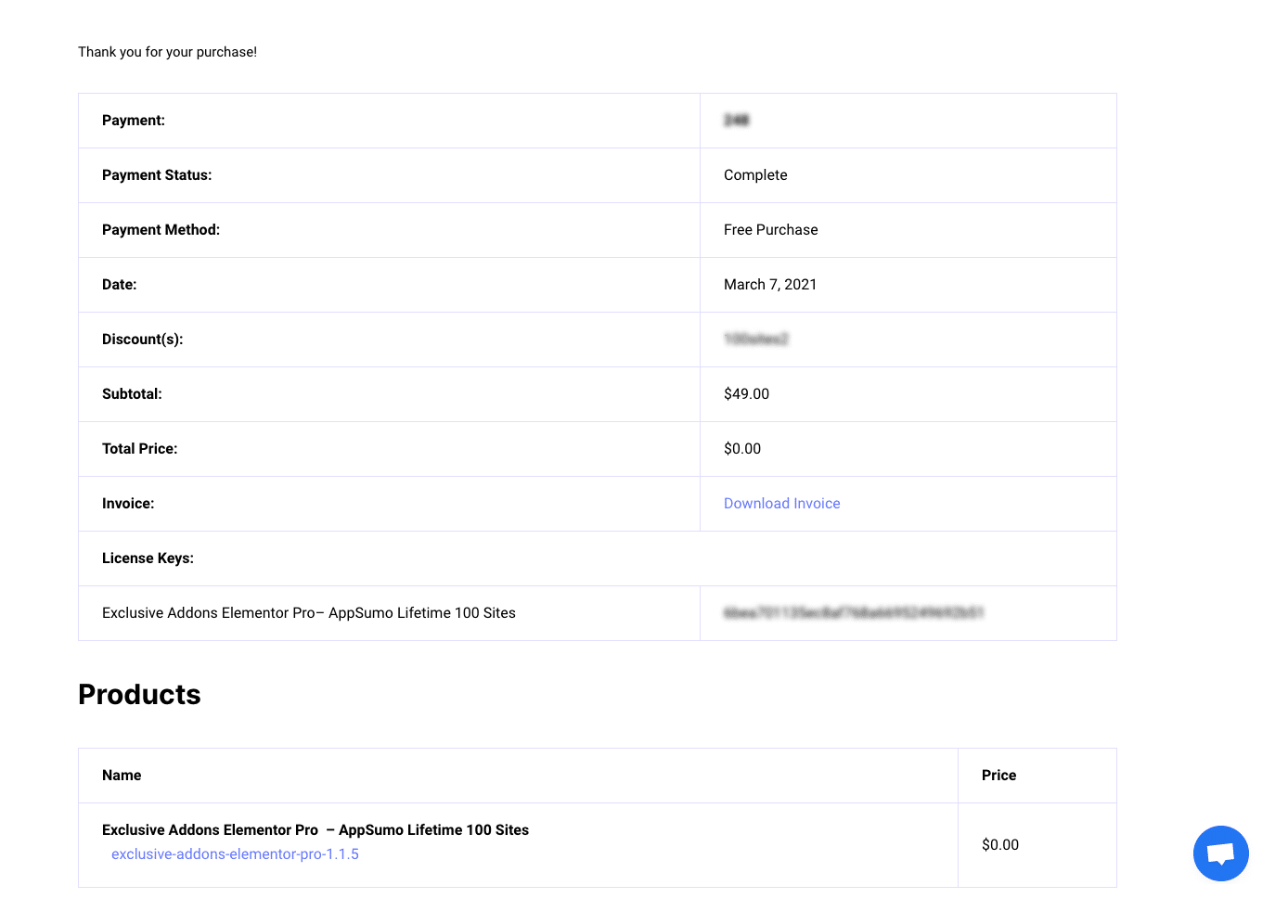Click the Download Invoice link
1288x924 pixels.
click(x=781, y=504)
